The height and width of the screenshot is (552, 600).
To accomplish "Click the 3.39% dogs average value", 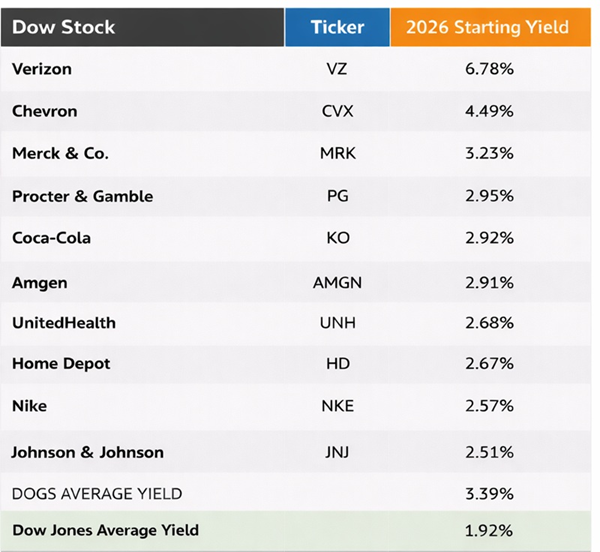I will tap(489, 494).
